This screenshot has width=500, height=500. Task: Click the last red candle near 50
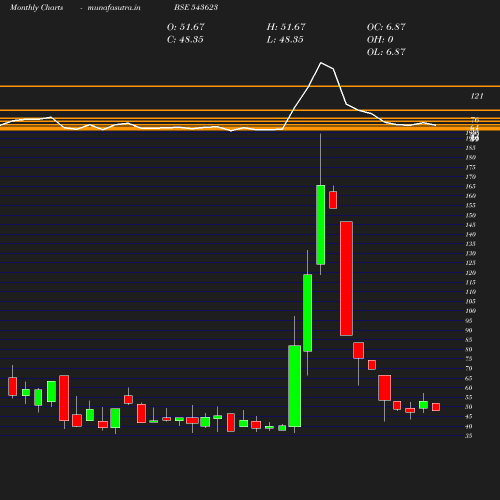click(x=436, y=407)
